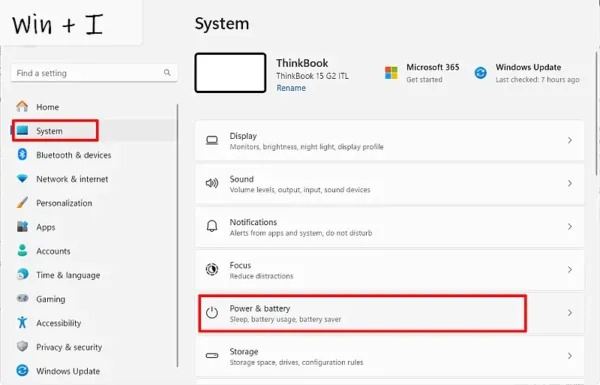Click the Personalization paintbrush icon
Image resolution: width=600 pixels, height=385 pixels.
[x=22, y=202]
